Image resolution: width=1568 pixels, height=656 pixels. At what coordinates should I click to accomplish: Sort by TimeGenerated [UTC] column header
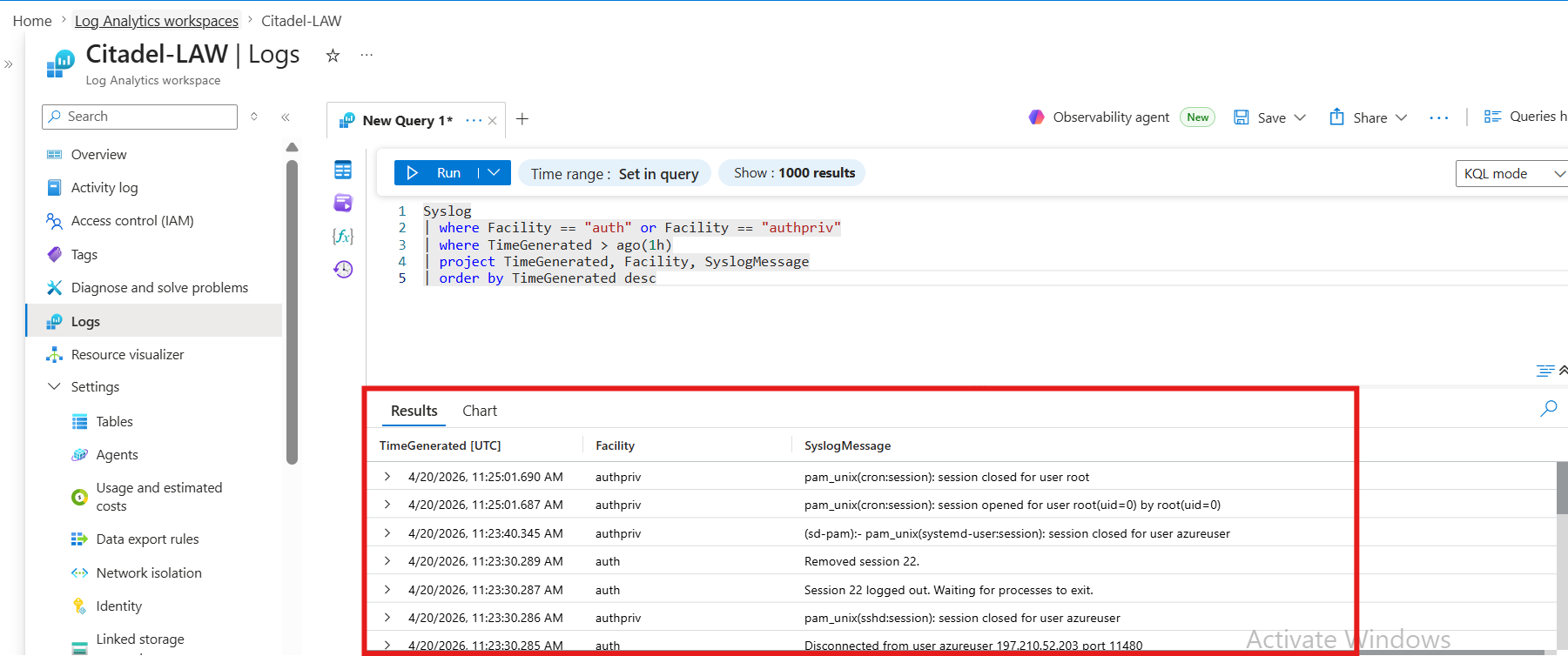point(440,445)
